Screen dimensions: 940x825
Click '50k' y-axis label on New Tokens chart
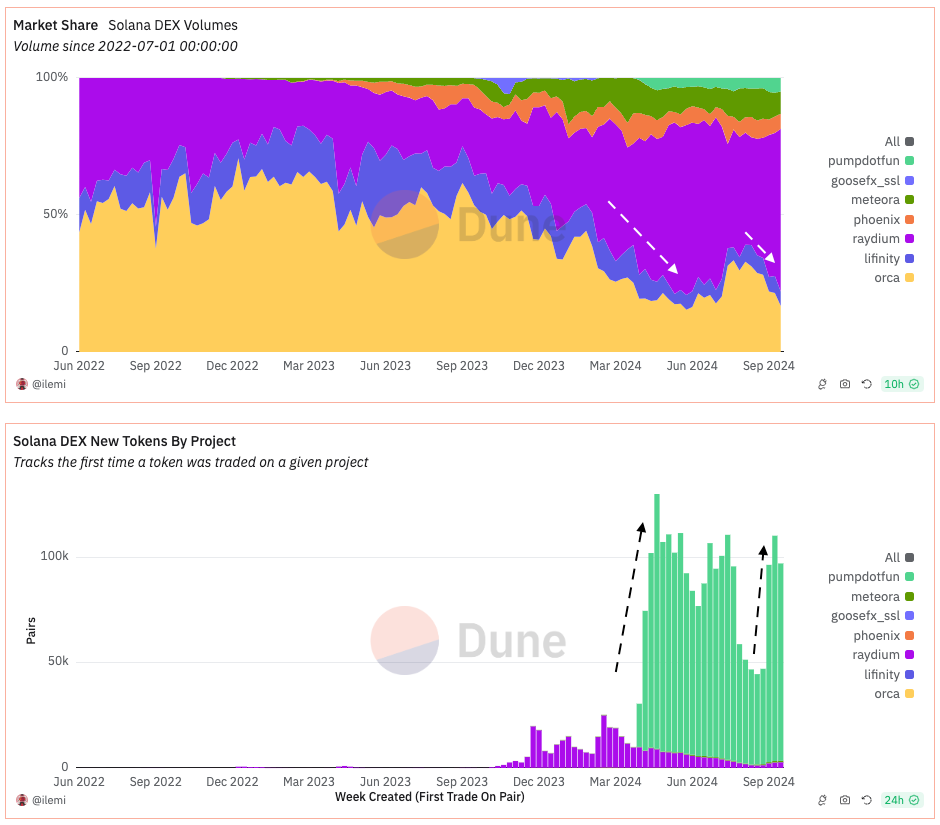pyautogui.click(x=58, y=661)
